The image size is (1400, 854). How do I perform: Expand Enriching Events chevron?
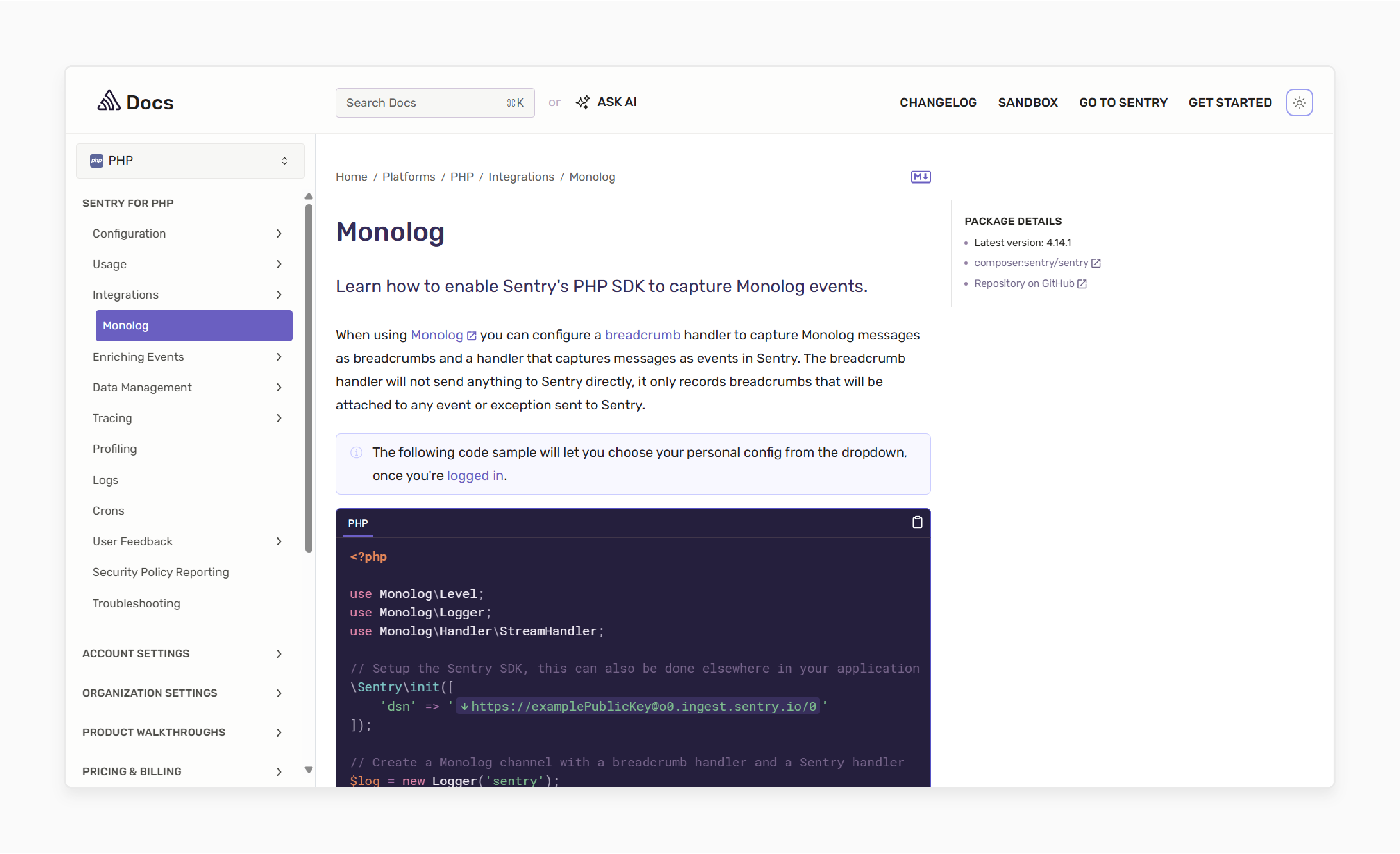[x=279, y=357]
